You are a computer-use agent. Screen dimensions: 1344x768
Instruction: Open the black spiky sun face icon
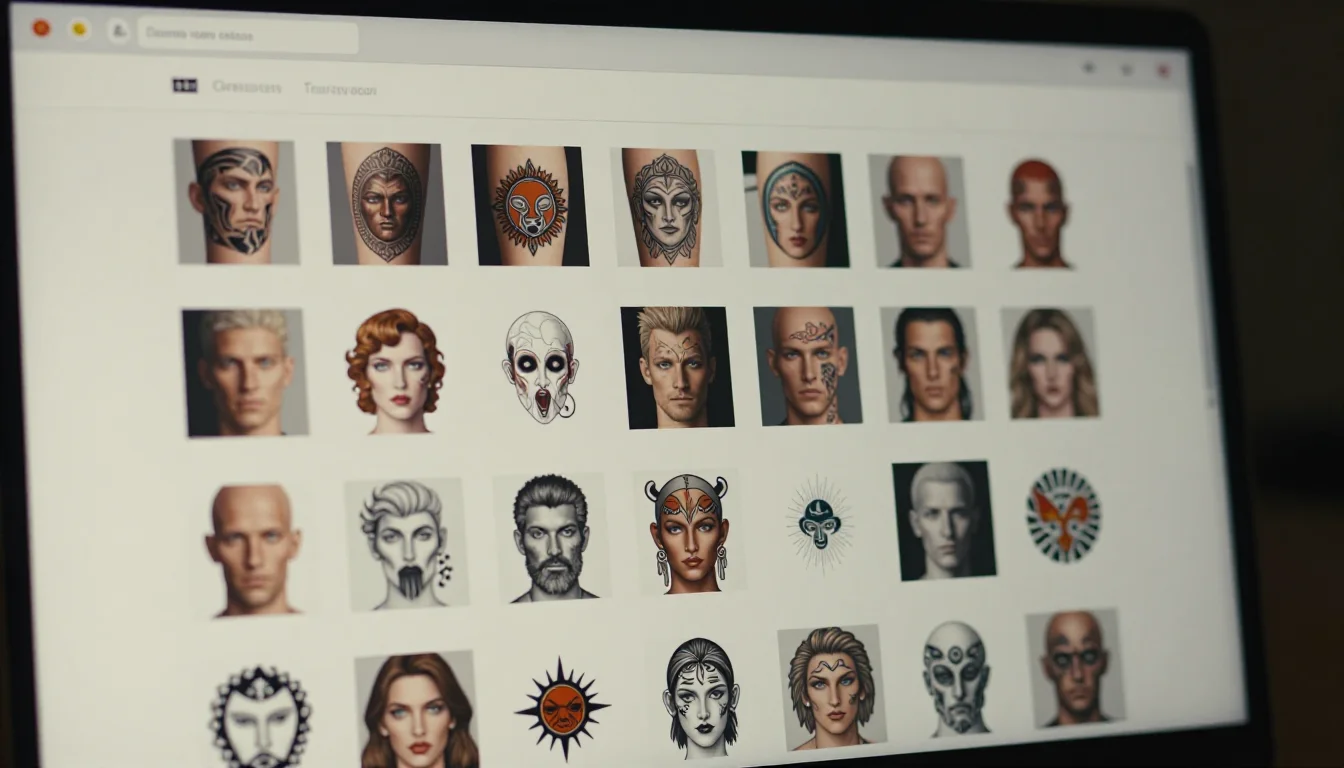coord(562,708)
